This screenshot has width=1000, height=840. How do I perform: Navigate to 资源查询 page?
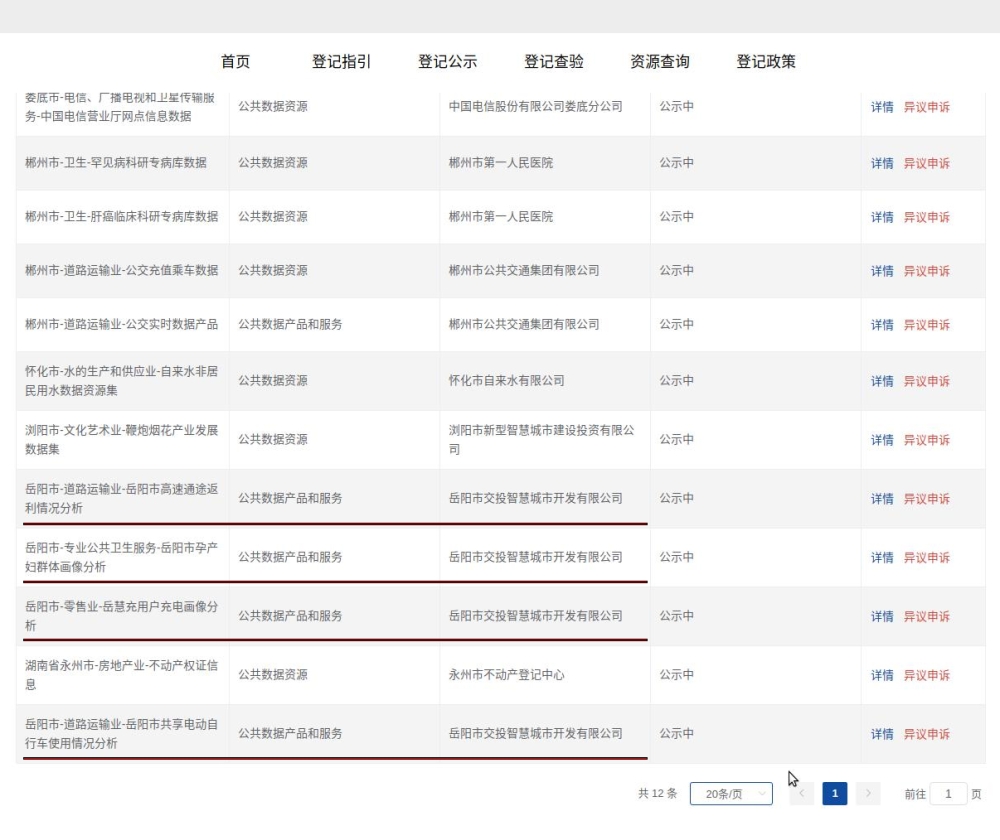[x=659, y=62]
